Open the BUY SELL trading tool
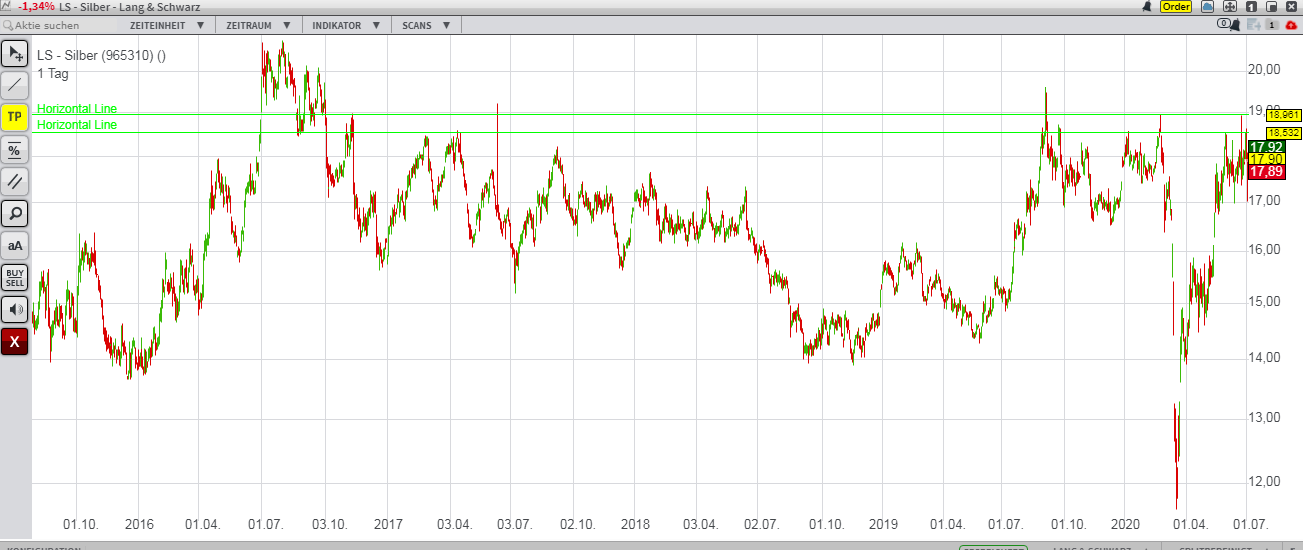 pos(14,277)
